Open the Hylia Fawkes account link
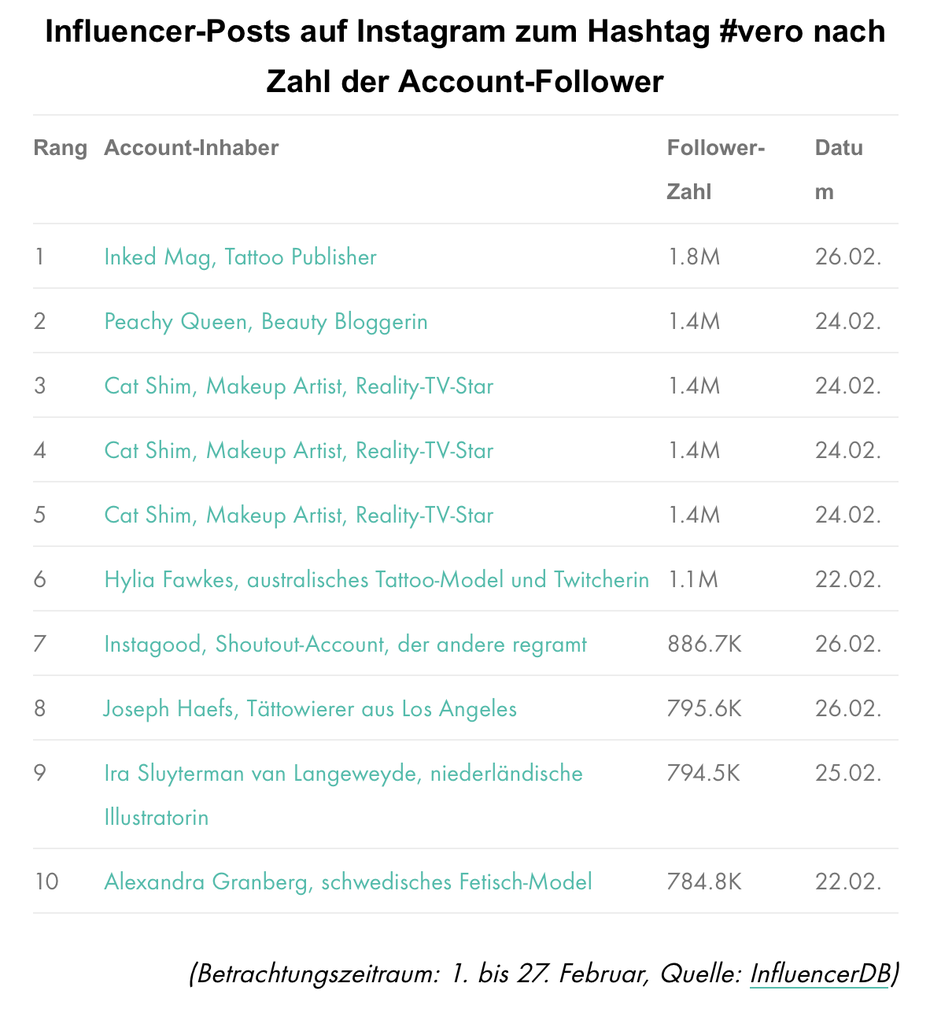The height and width of the screenshot is (1009, 930). 376,580
